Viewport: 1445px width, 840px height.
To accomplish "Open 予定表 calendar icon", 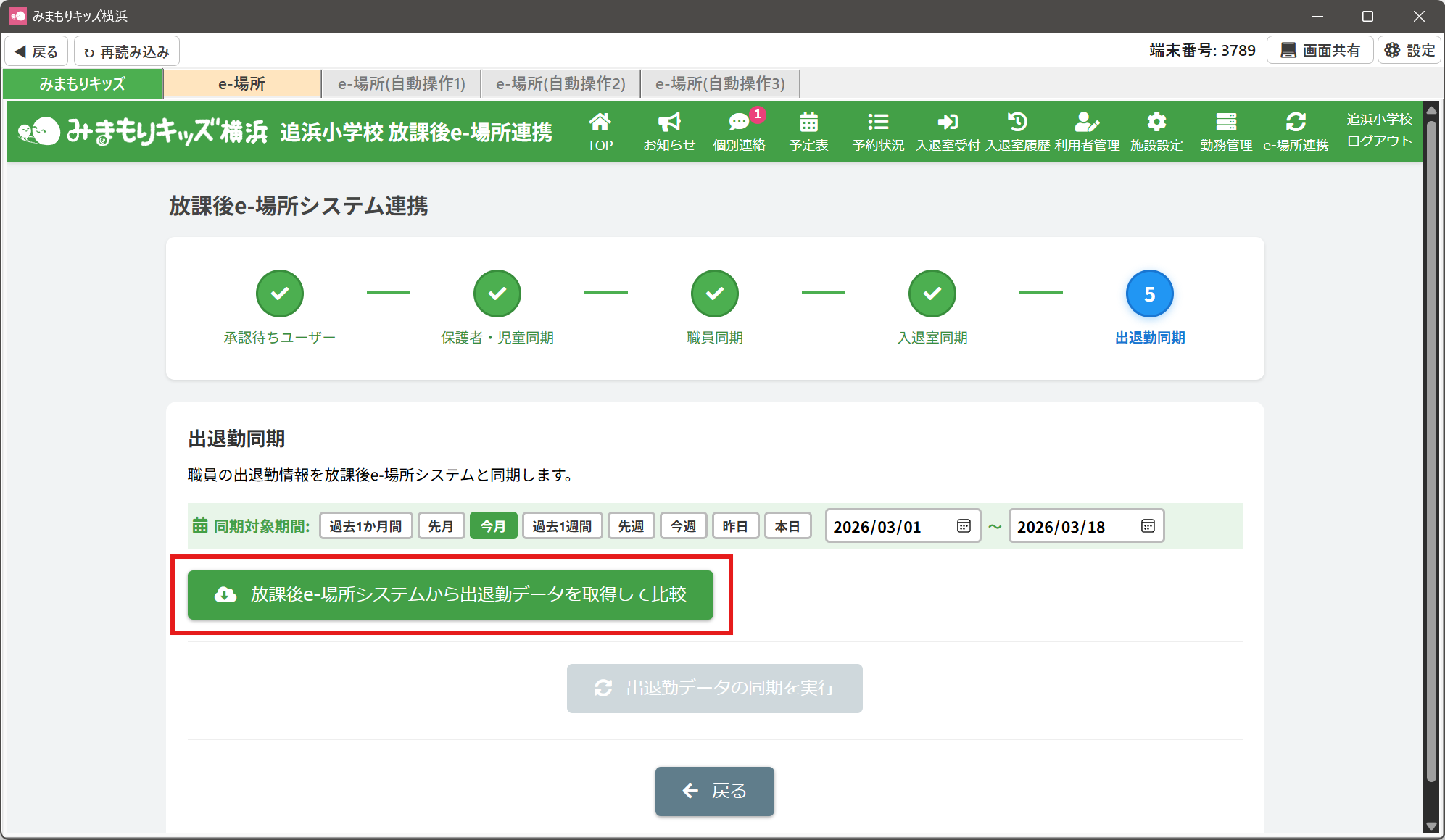I will [808, 131].
